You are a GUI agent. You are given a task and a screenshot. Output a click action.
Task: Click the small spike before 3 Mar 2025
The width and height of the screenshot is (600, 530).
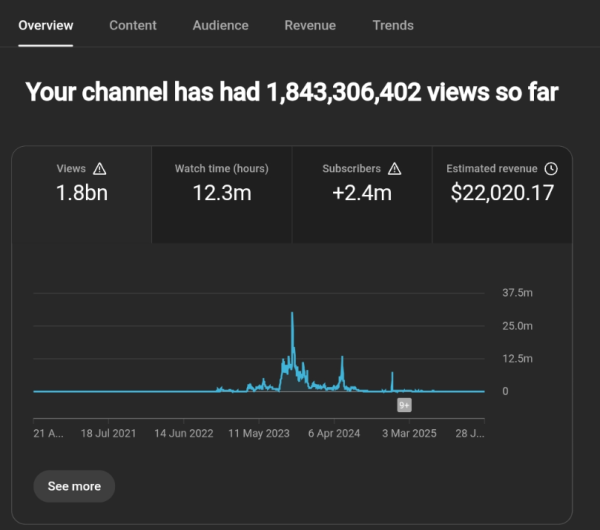pyautogui.click(x=392, y=375)
